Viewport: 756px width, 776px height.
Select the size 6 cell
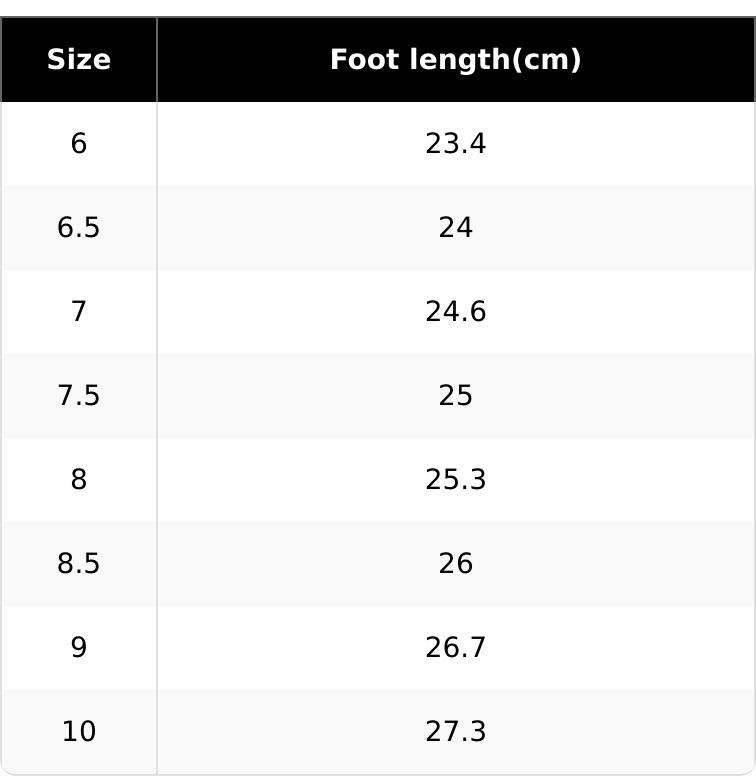[x=78, y=144]
